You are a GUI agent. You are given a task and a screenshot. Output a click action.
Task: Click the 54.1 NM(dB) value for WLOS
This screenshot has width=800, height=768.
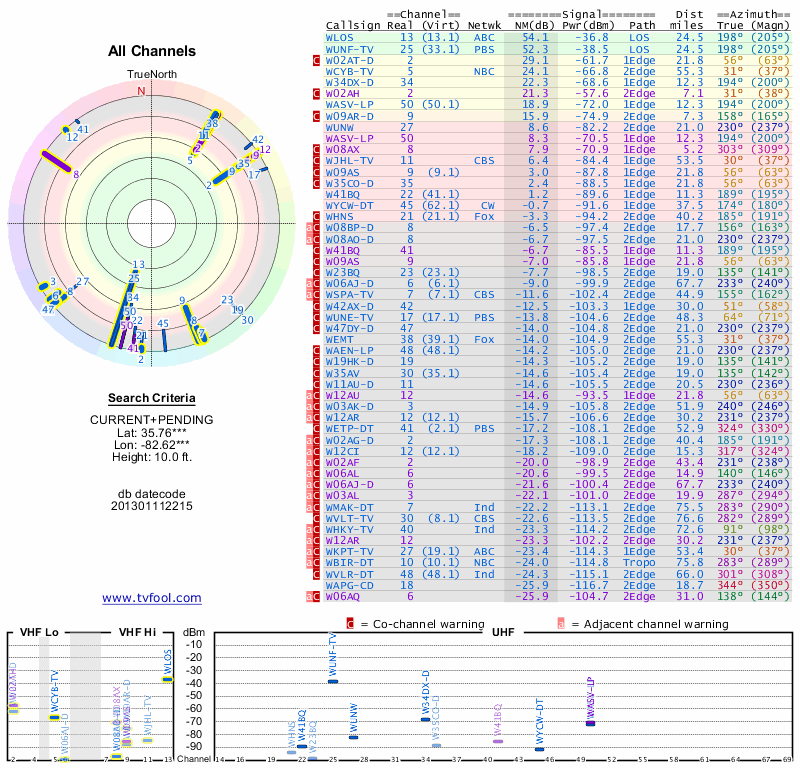pyautogui.click(x=535, y=38)
